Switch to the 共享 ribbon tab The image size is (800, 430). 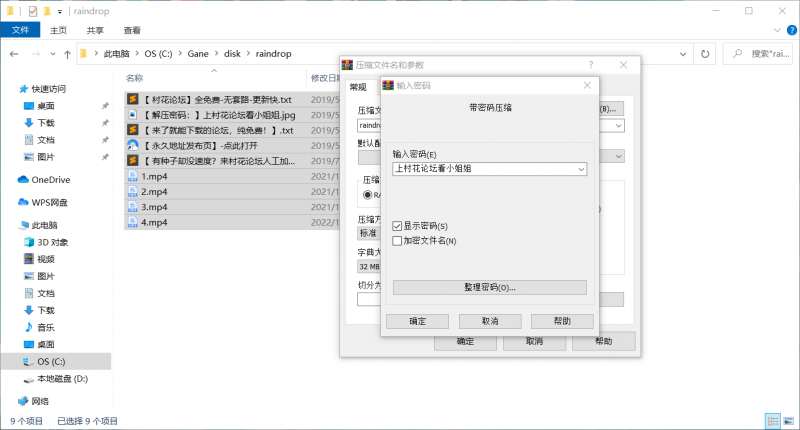95,30
